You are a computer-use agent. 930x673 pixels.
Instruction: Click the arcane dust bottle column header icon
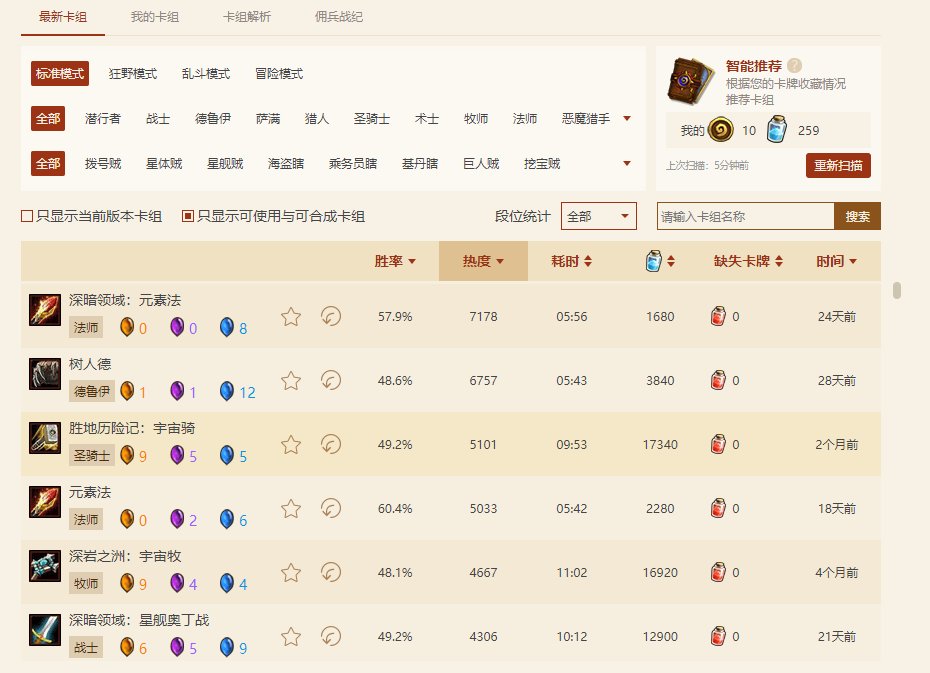[654, 261]
